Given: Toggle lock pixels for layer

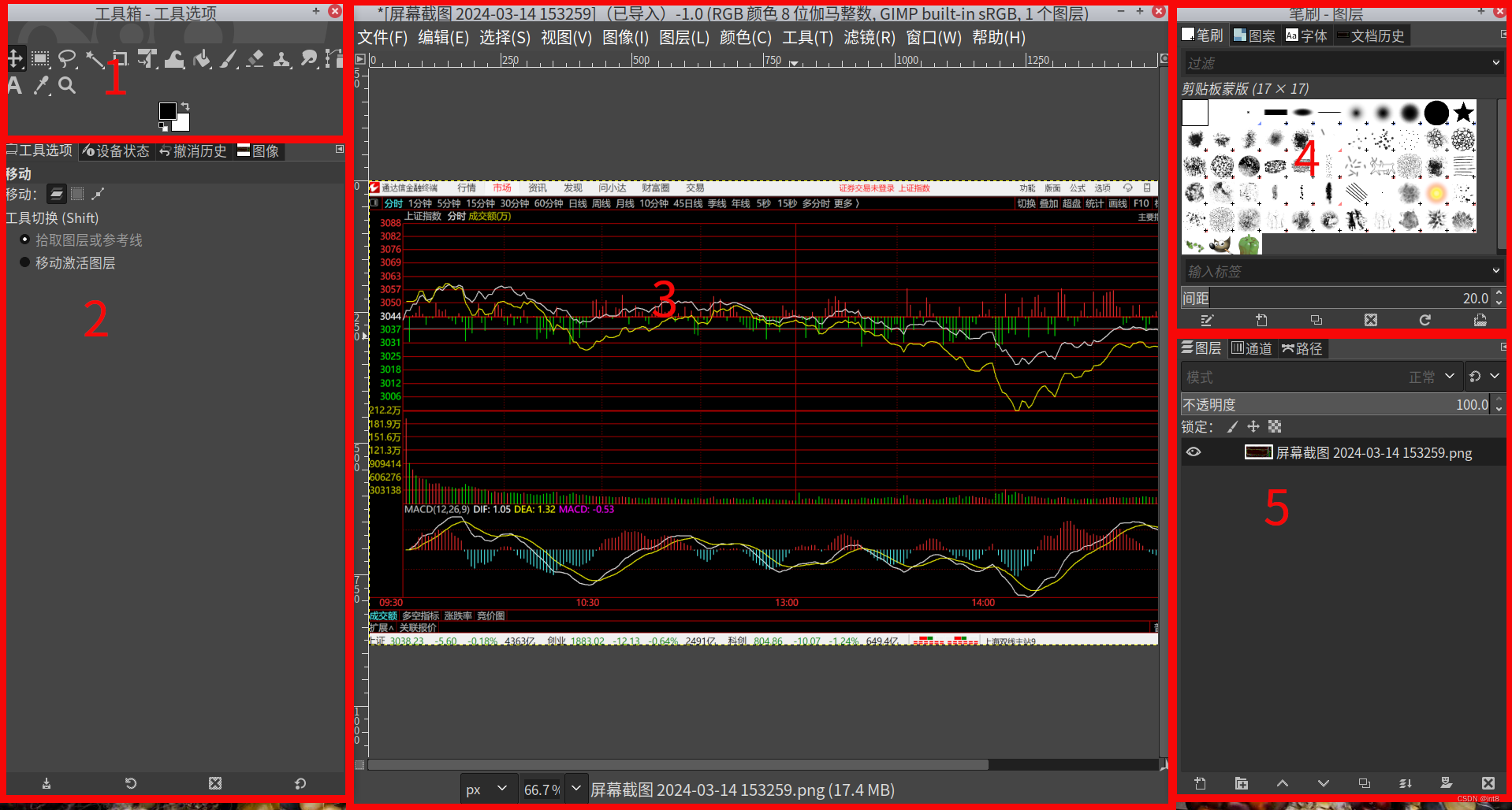Looking at the screenshot, I should click(x=1232, y=427).
